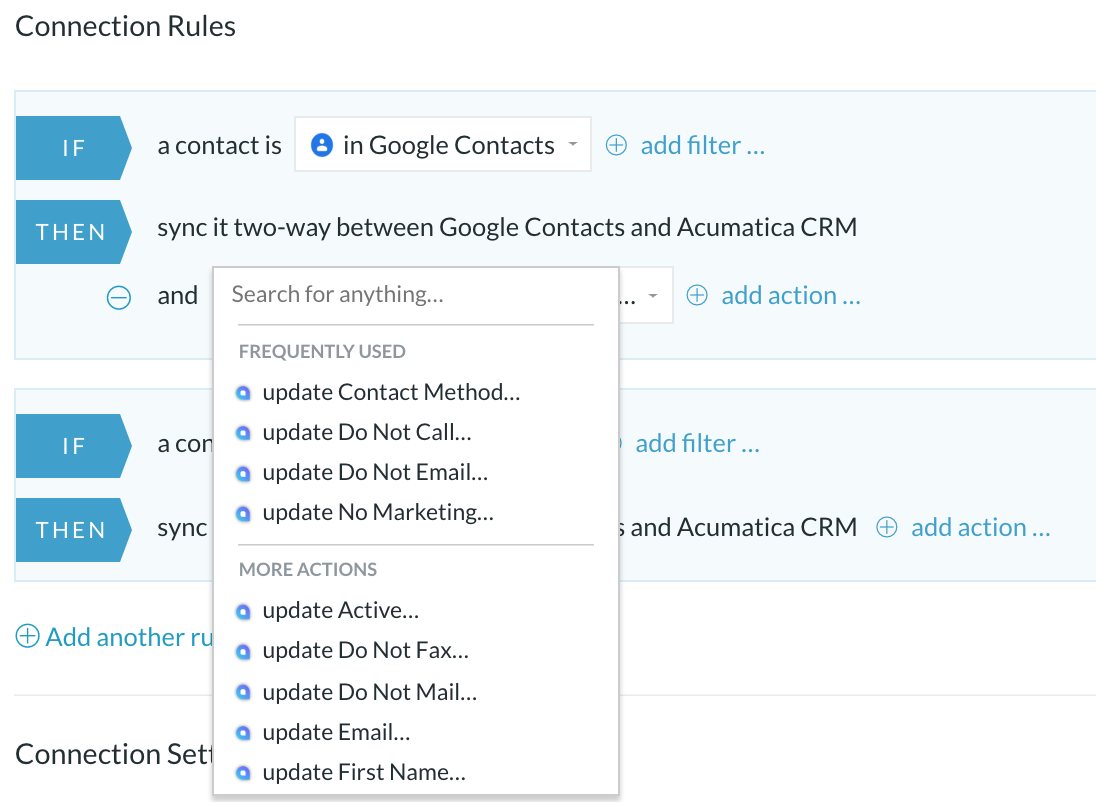Click the Acumatica icon beside 'update No Marketing'
Viewport: 1096px width, 802px height.
(x=243, y=513)
